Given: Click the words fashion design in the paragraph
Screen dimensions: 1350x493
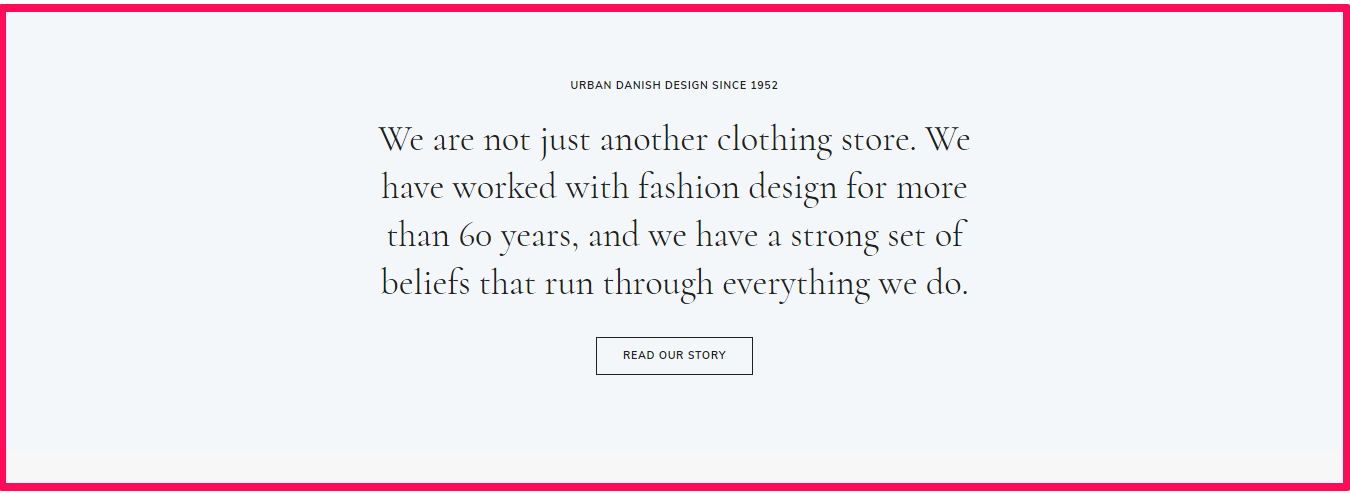Looking at the screenshot, I should 738,188.
